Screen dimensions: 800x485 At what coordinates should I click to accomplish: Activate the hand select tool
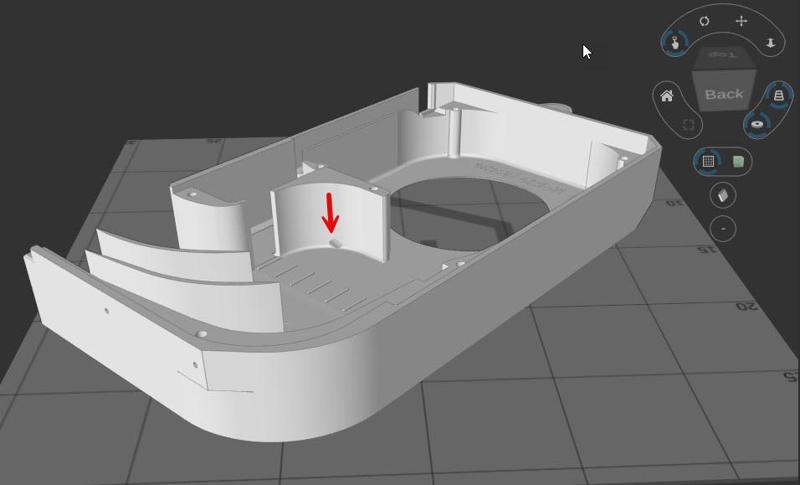675,42
